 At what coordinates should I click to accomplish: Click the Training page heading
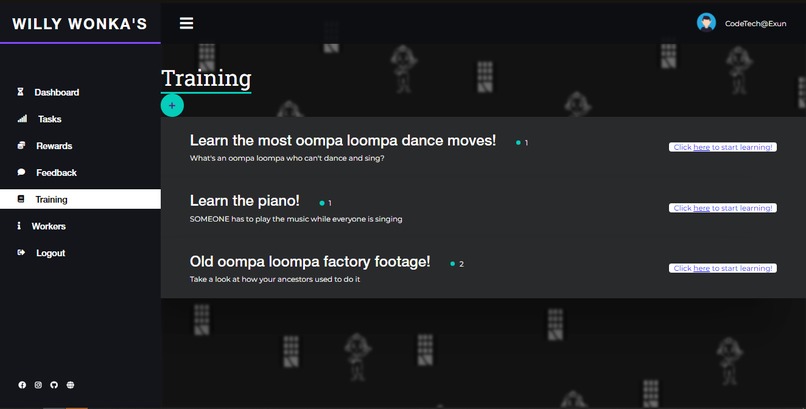pos(206,79)
